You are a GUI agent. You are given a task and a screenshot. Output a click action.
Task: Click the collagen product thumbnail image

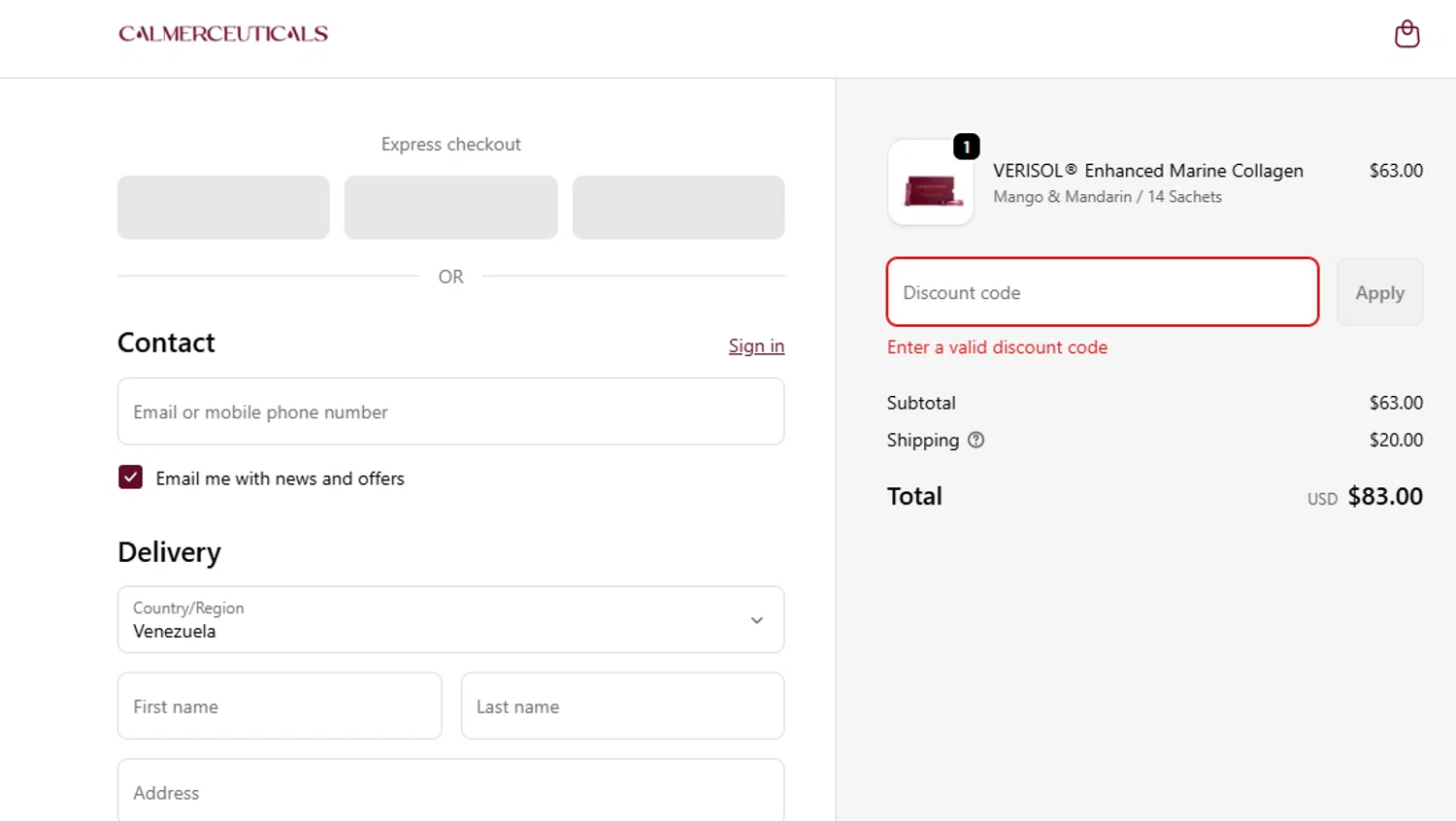pos(931,182)
